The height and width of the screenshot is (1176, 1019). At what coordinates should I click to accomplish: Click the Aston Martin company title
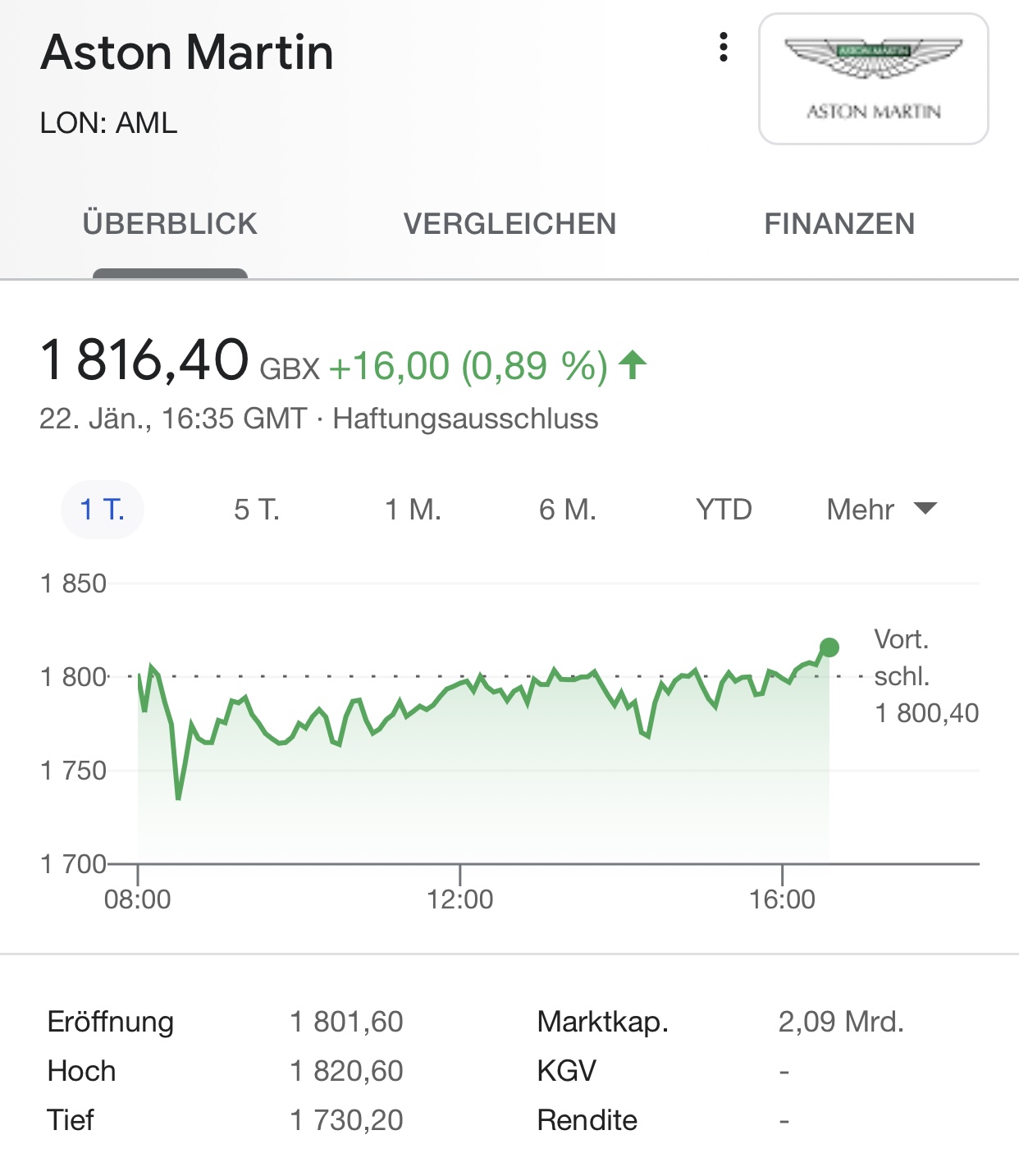[x=187, y=53]
